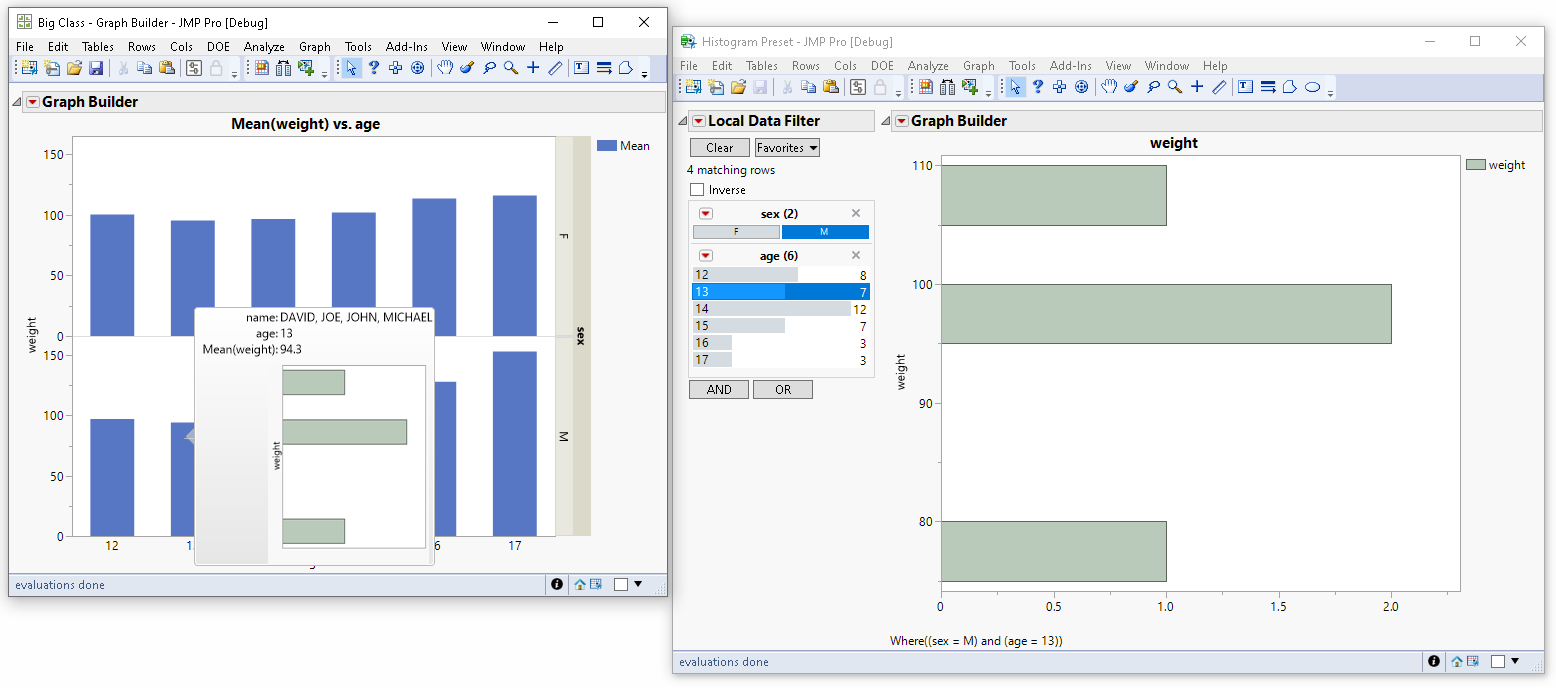Click the blue Mean legend swatch
The height and width of the screenshot is (688, 1556).
point(606,146)
